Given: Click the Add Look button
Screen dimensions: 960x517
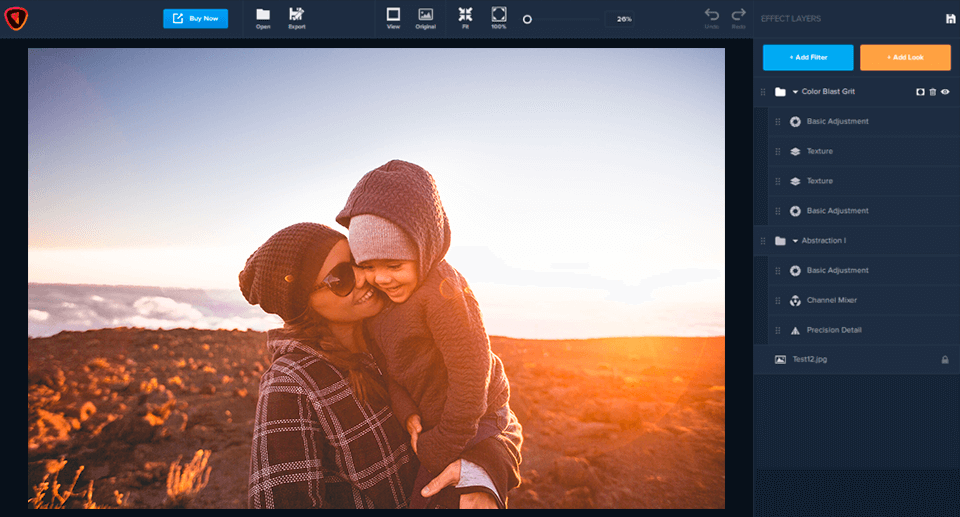Looking at the screenshot, I should tap(905, 58).
